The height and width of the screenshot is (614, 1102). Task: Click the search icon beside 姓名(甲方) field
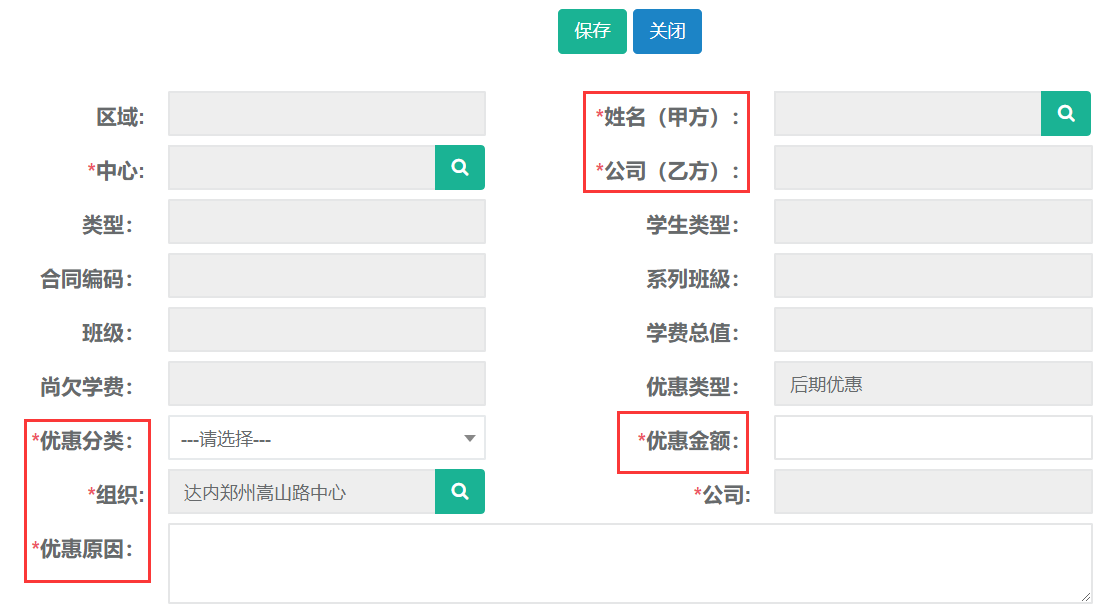(1066, 114)
